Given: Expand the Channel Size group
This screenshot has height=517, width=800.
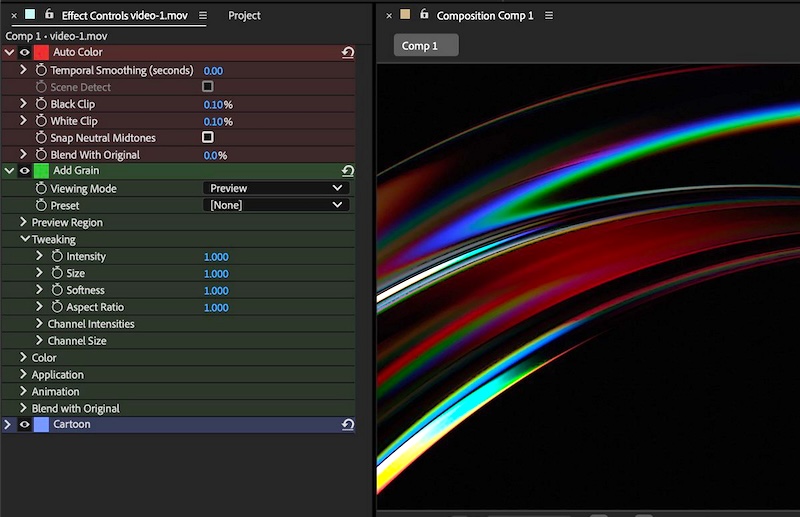Looking at the screenshot, I should click(x=39, y=340).
